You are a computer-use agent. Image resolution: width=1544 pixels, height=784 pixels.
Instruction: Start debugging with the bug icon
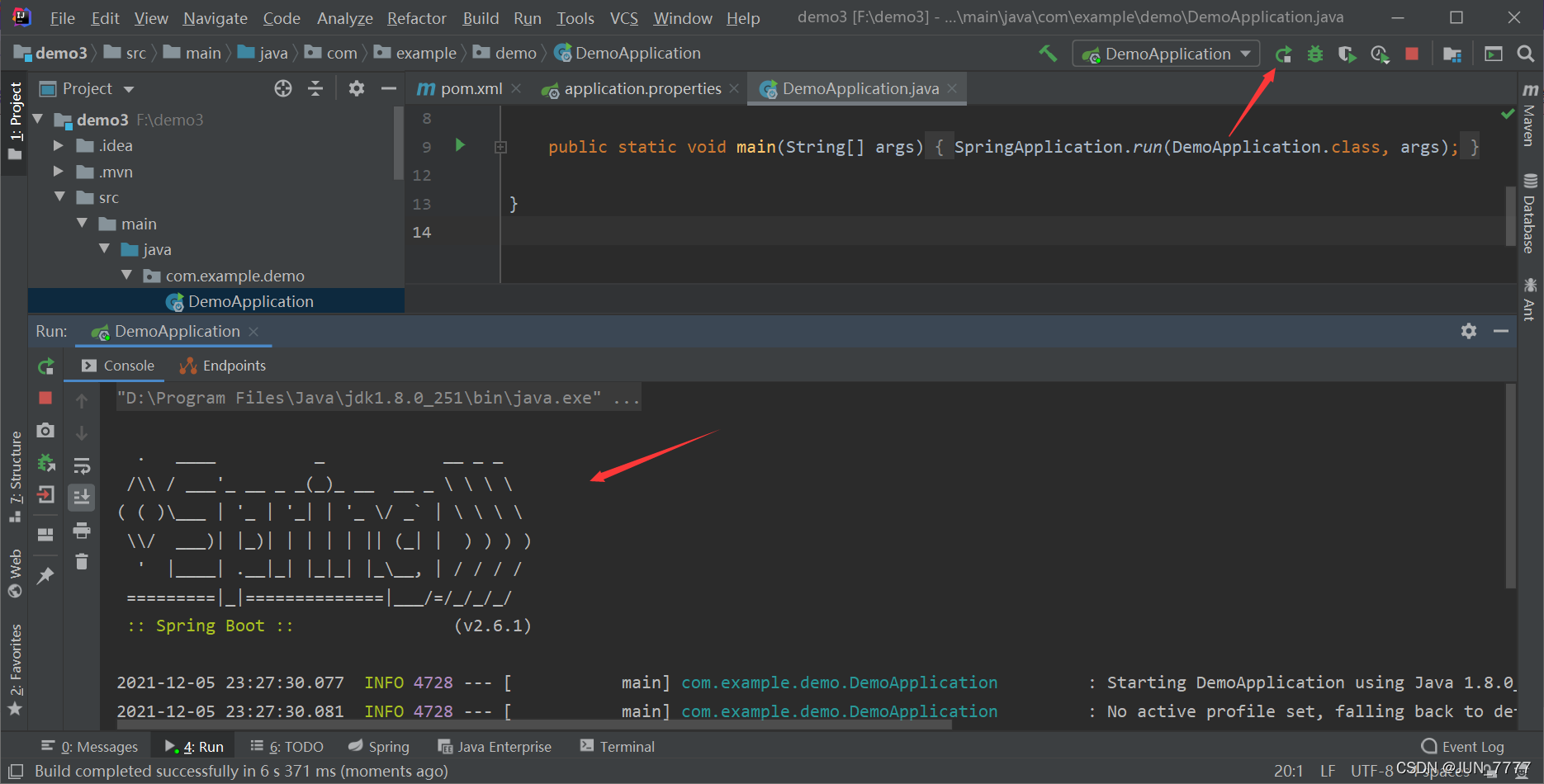point(1315,54)
